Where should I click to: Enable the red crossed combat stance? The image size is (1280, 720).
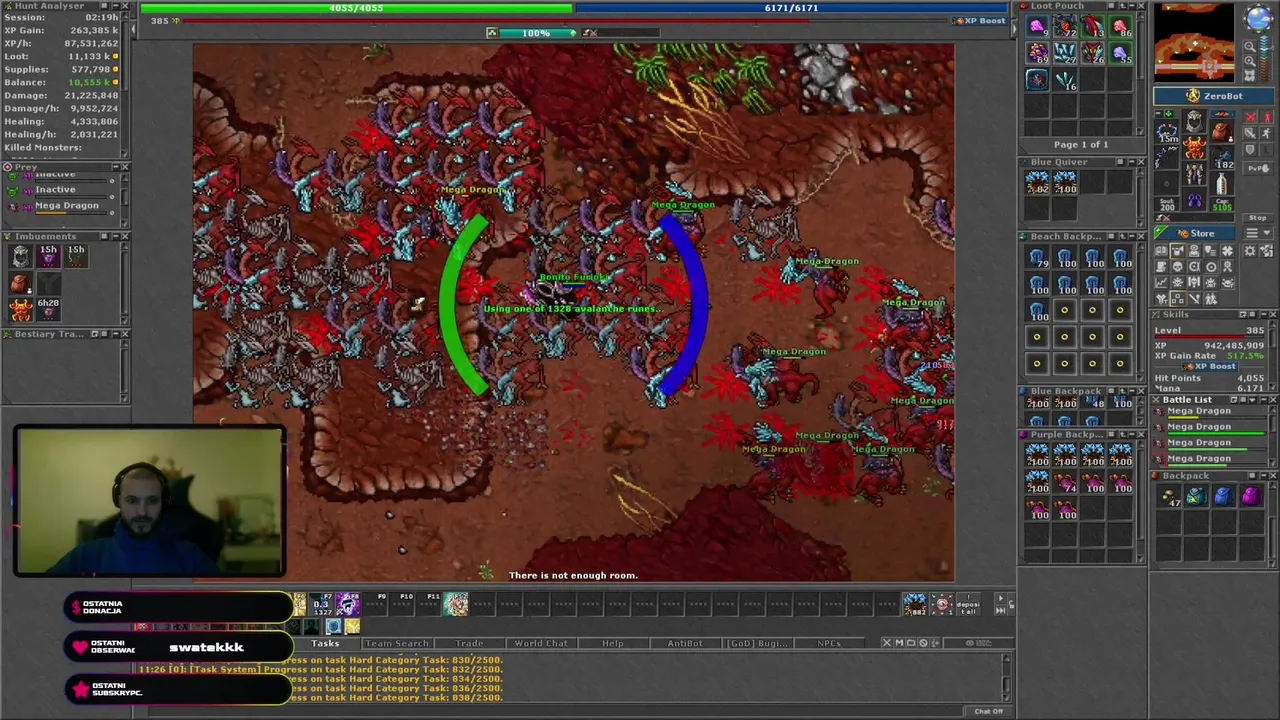pyautogui.click(x=1251, y=117)
